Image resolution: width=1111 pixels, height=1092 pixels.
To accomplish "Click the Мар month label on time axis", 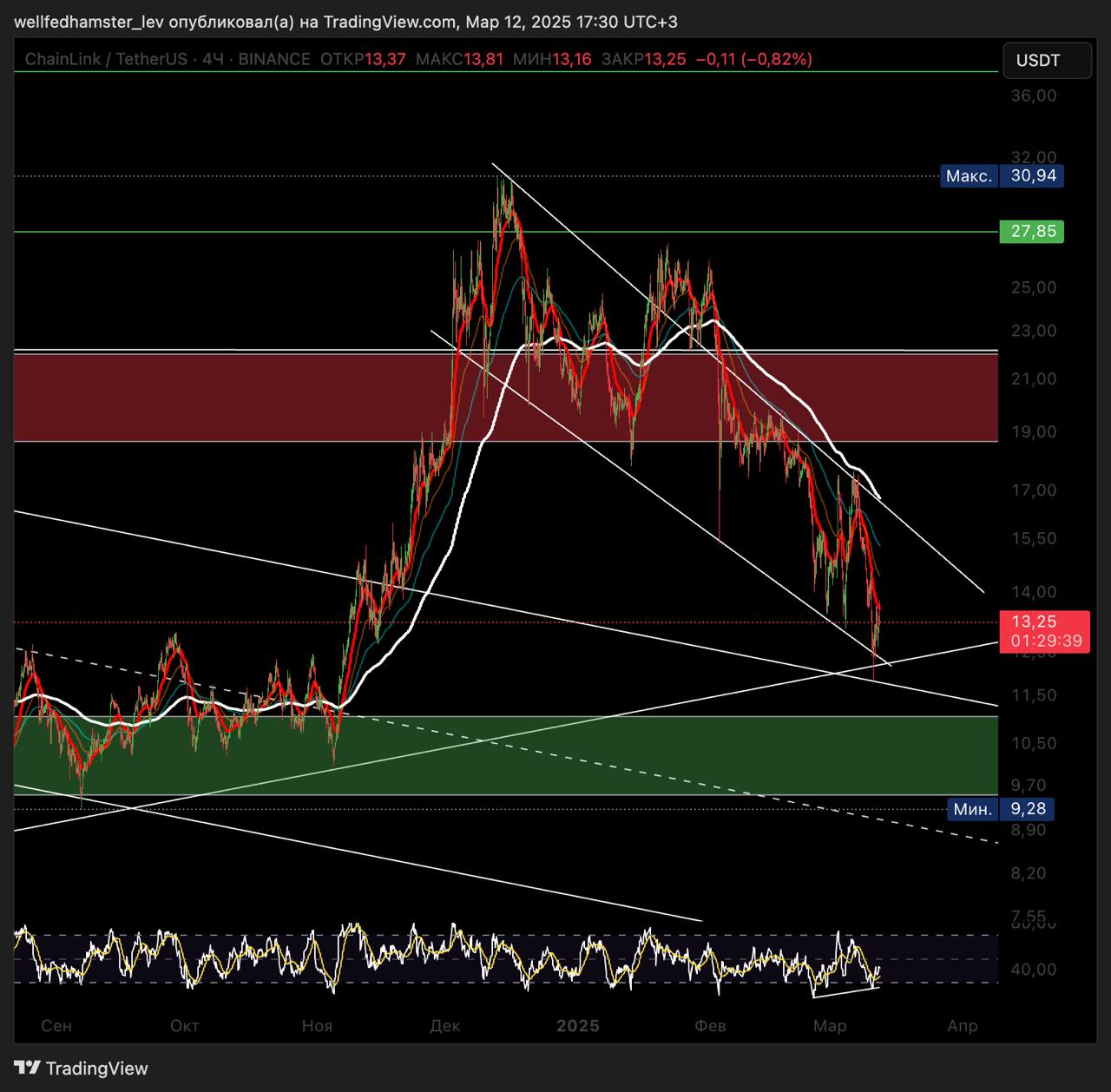I will 830,1026.
